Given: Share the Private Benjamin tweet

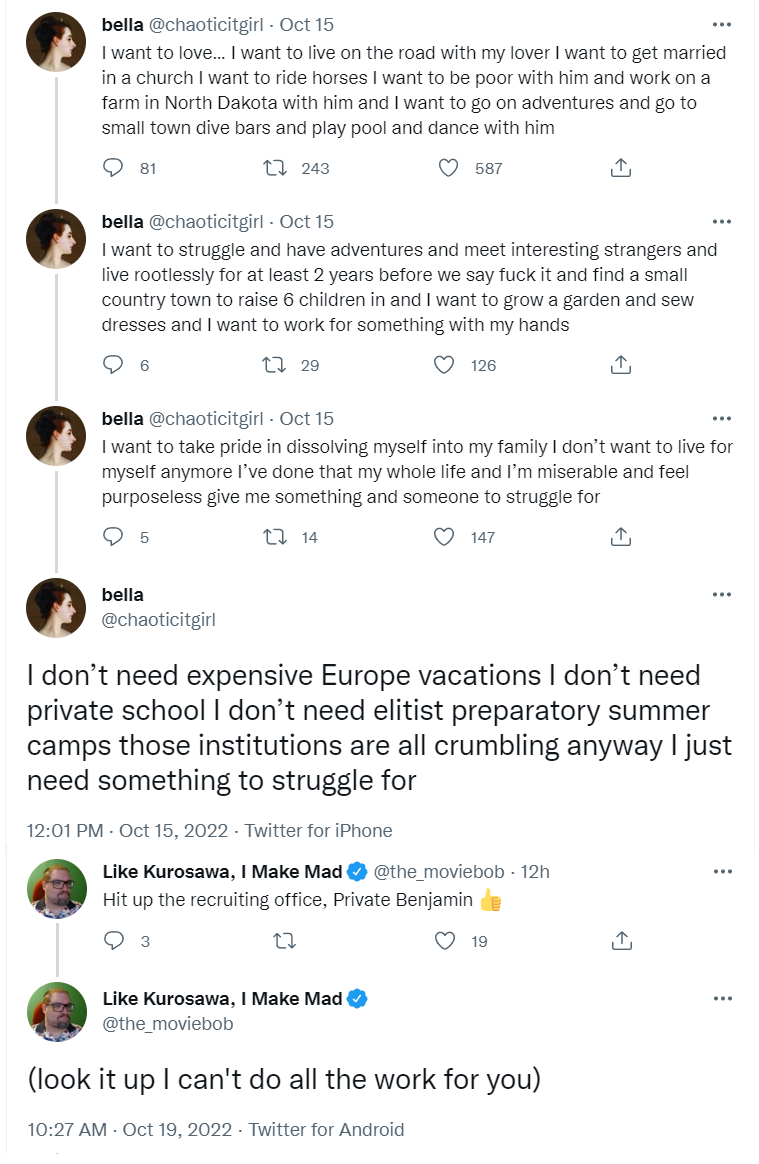Looking at the screenshot, I should coord(621,940).
